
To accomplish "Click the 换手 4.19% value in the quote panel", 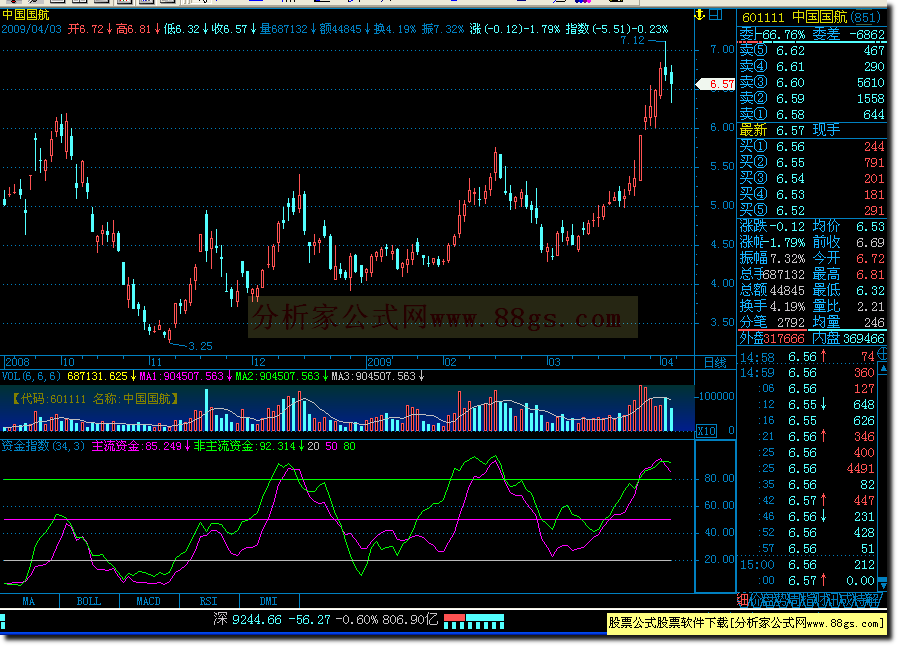I will pyautogui.click(x=787, y=307).
